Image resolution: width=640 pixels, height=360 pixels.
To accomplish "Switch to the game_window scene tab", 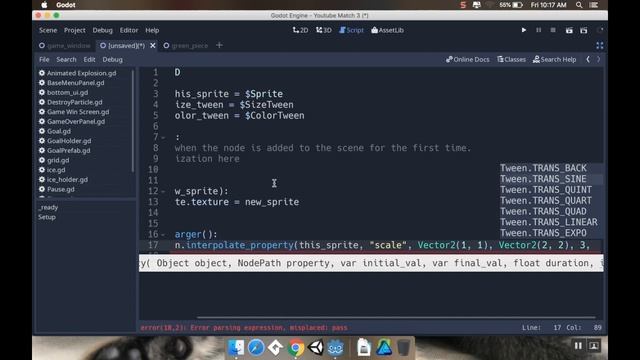I will coord(65,46).
